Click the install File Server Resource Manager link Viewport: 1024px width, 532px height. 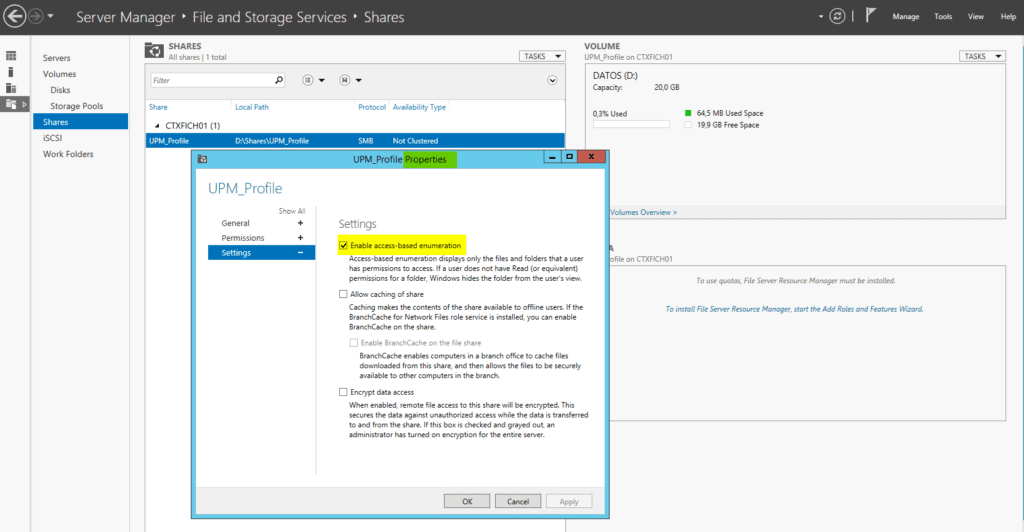click(x=794, y=309)
